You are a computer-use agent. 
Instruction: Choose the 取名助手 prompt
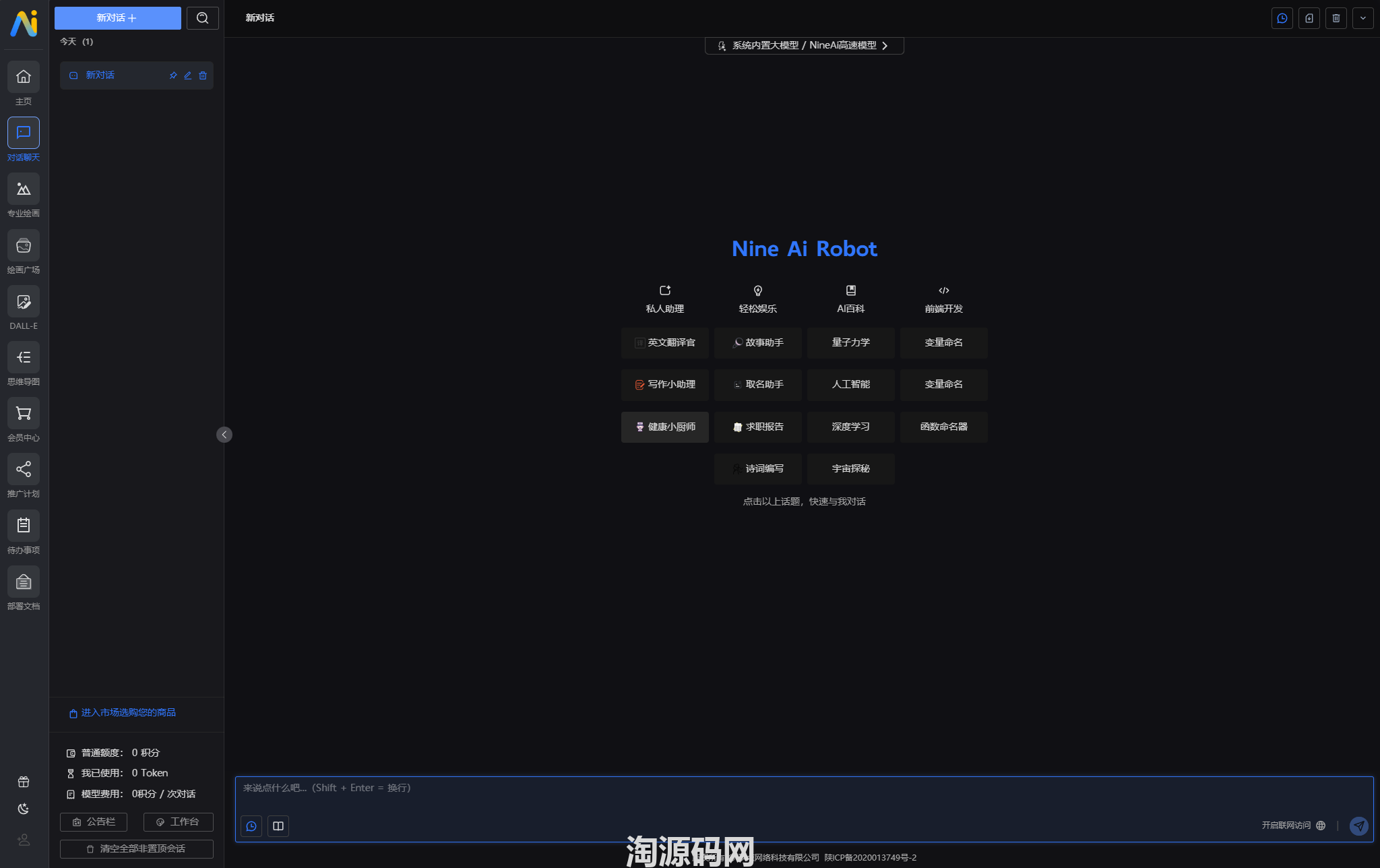pos(758,385)
